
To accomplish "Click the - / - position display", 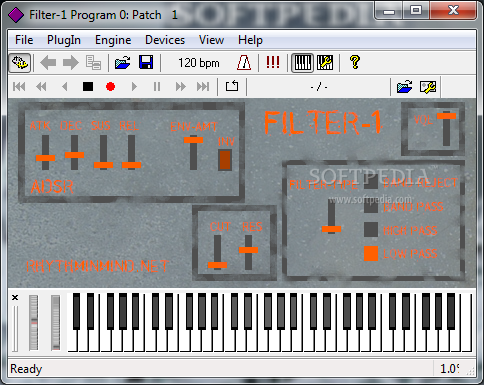I will pyautogui.click(x=319, y=87).
